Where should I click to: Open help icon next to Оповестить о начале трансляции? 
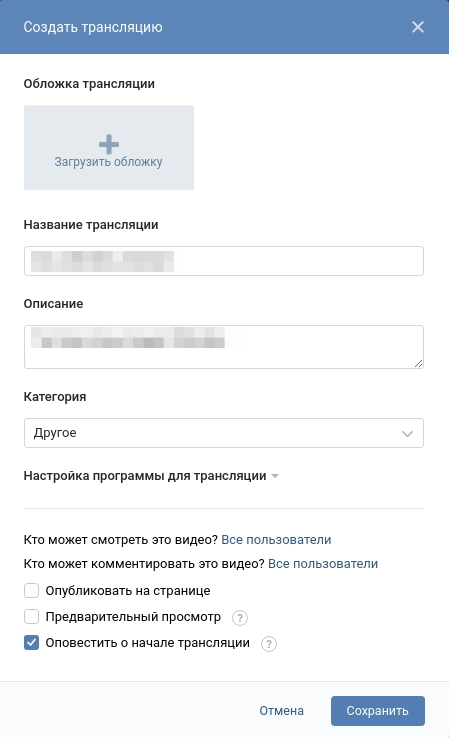coord(269,643)
